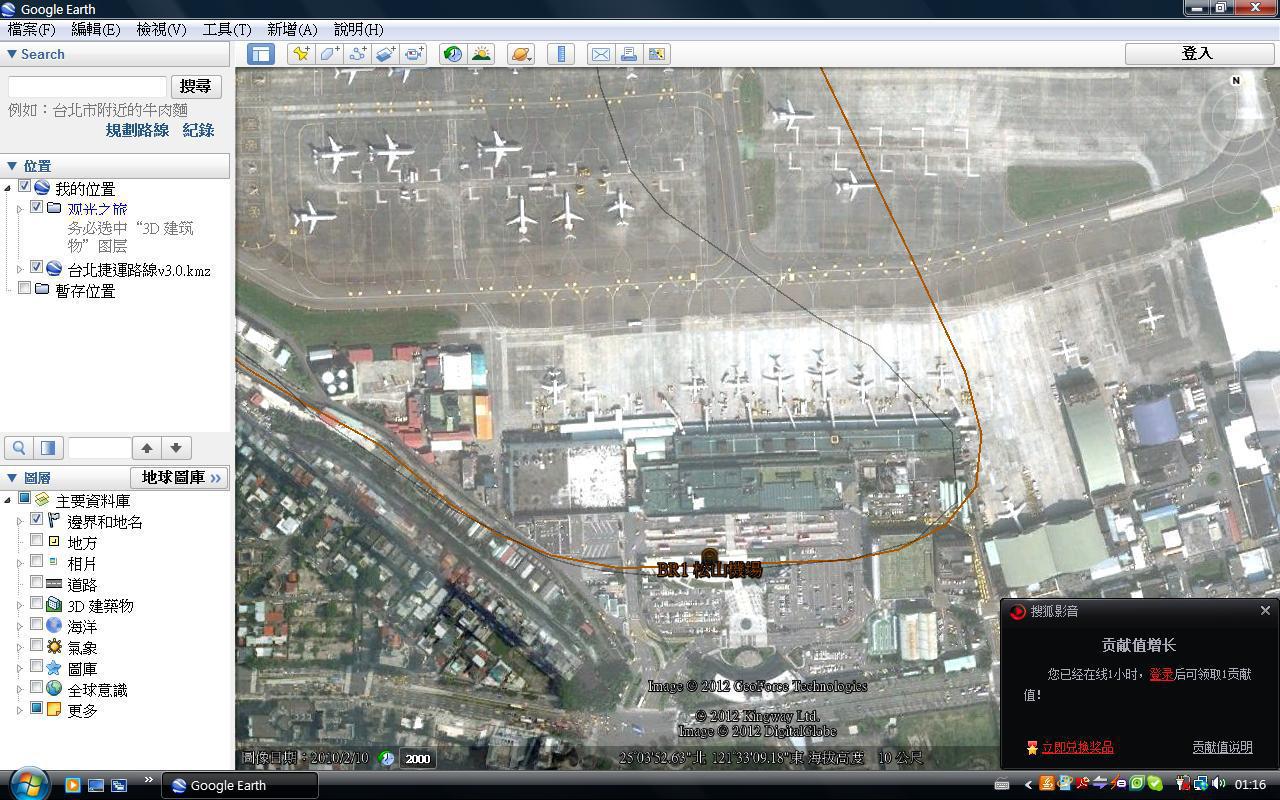Open the planet switcher dropdown

521,54
